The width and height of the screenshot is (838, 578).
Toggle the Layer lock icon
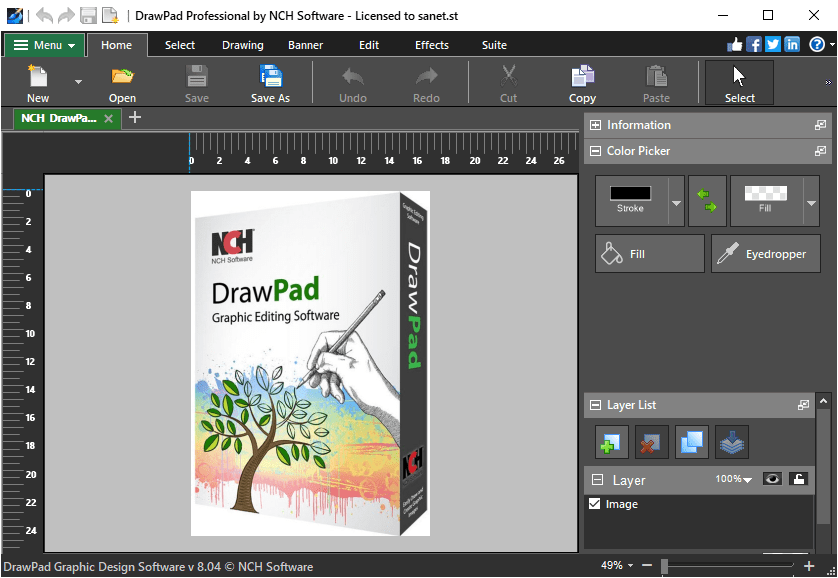[798, 479]
